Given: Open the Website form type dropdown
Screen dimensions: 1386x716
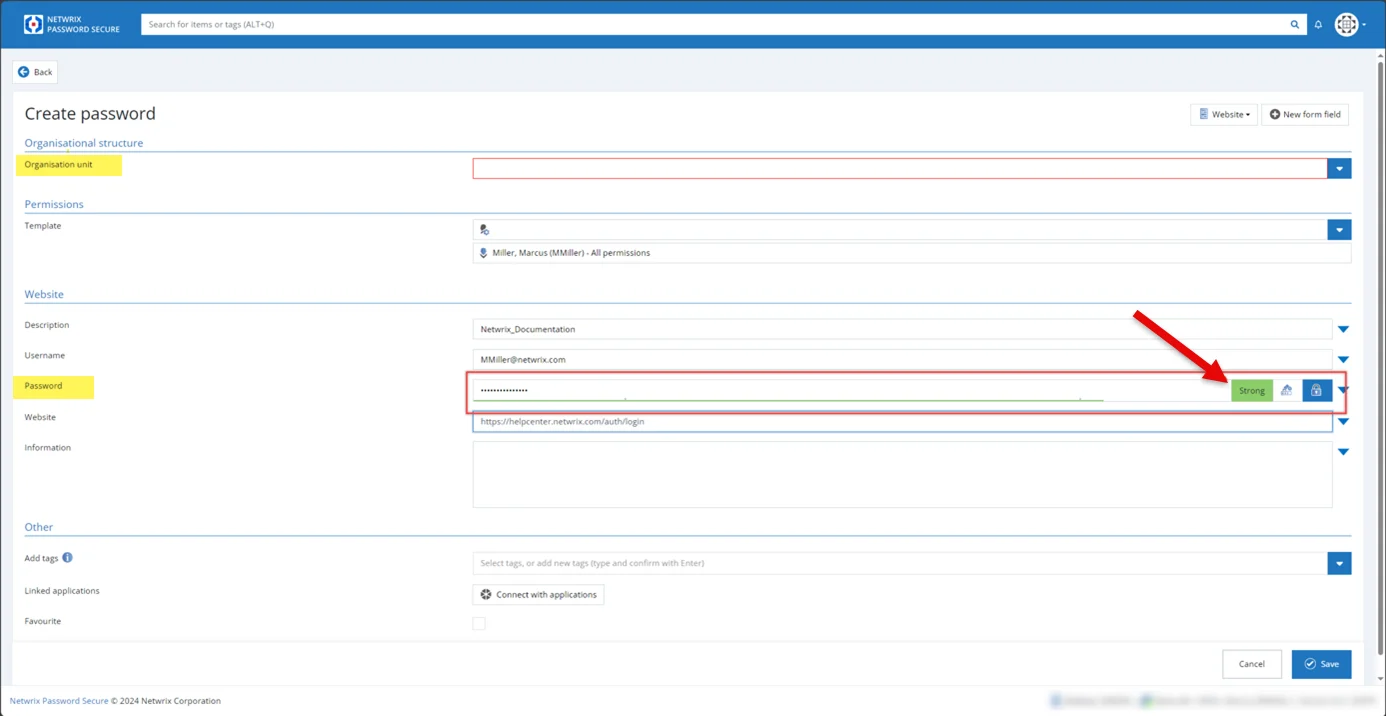Looking at the screenshot, I should pos(1224,115).
